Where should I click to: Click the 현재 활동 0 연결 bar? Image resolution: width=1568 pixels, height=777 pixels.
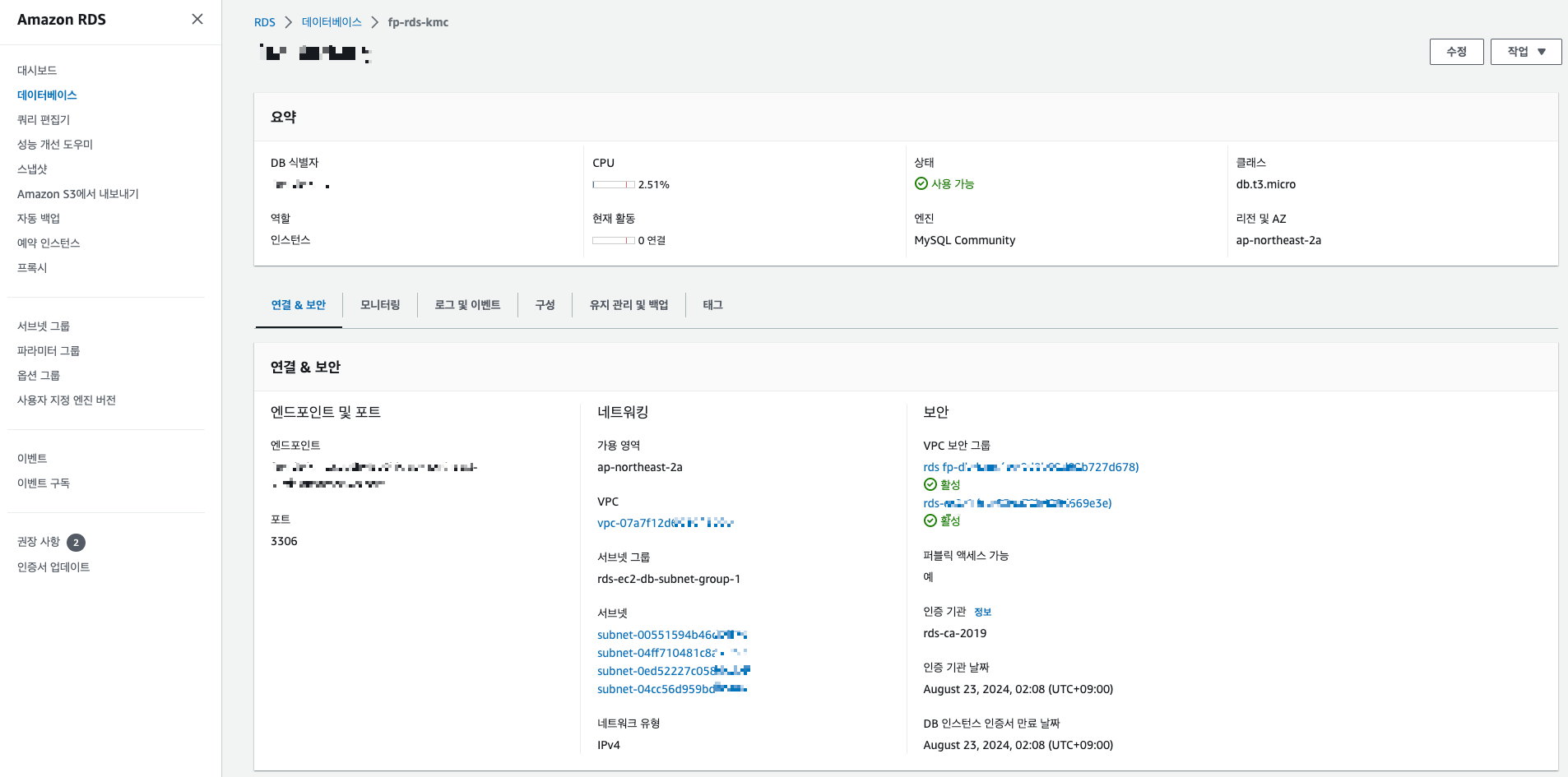(x=614, y=241)
